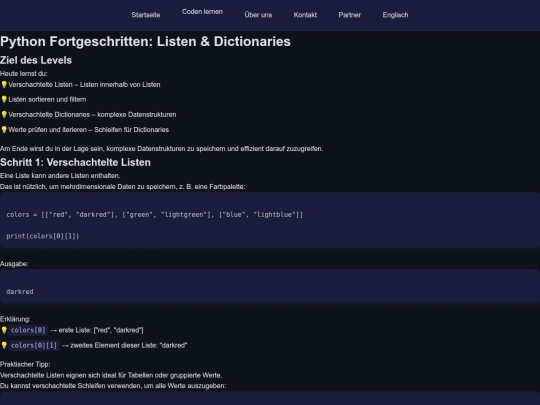This screenshot has height=405, width=540.
Task: Select Partner in the navigation bar
Action: coord(350,15)
